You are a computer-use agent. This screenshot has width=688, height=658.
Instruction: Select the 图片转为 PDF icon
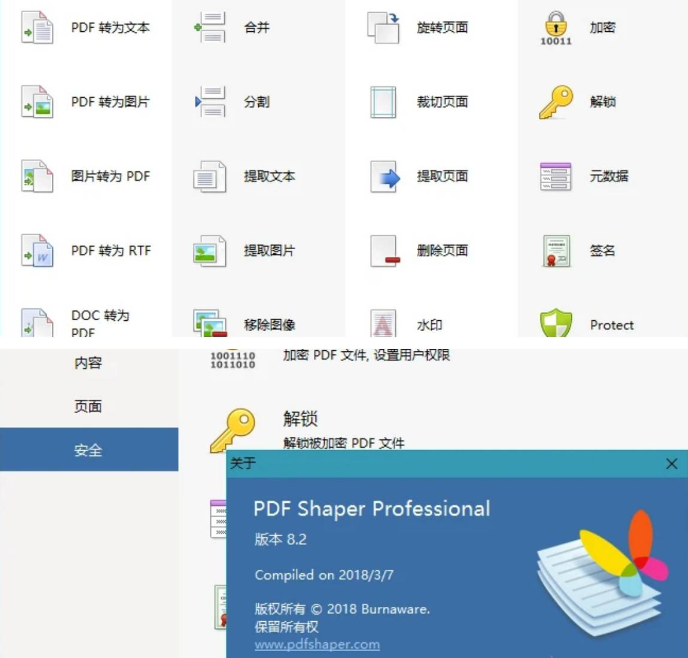[37, 176]
